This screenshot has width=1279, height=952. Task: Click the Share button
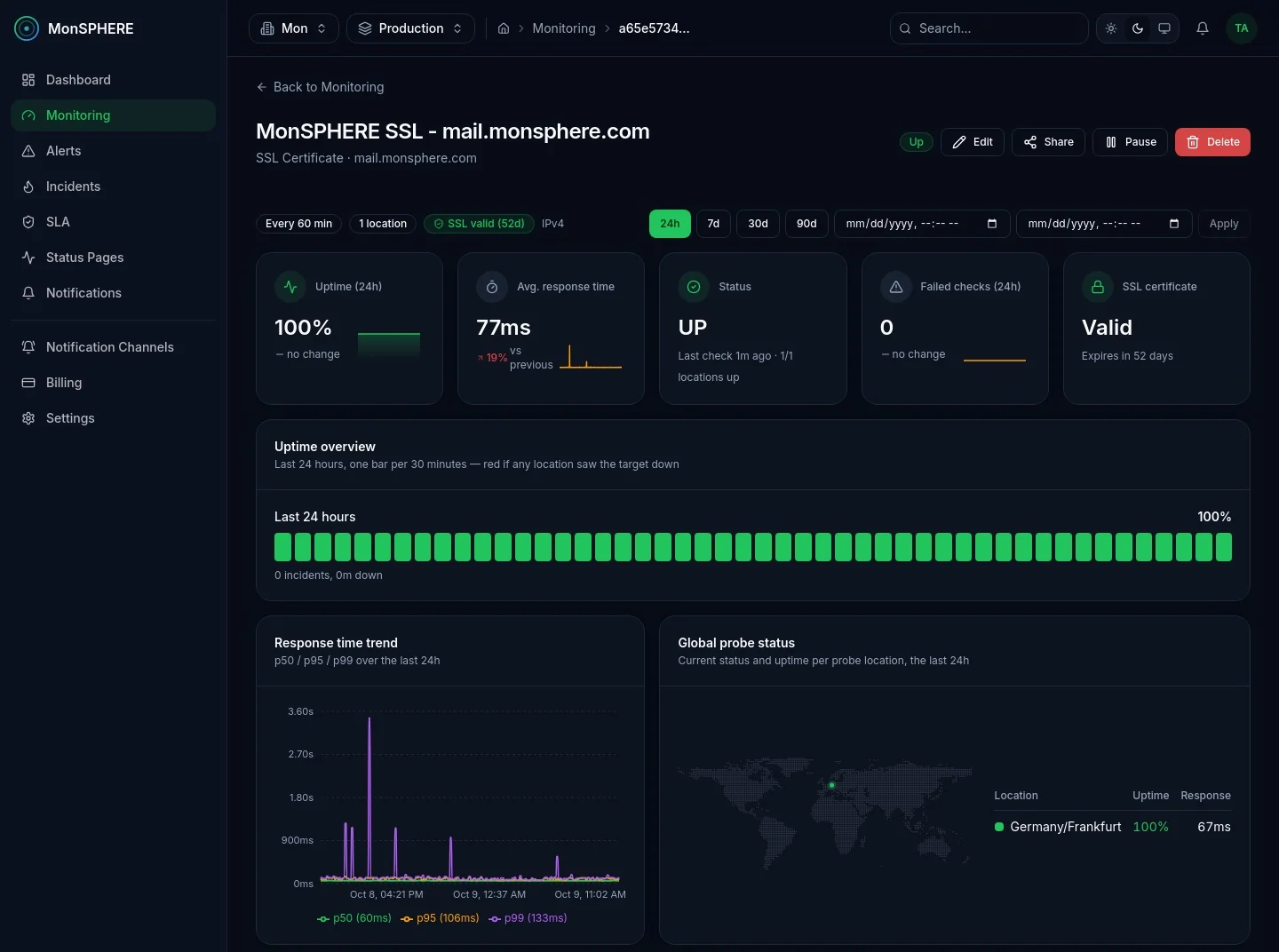pyautogui.click(x=1048, y=142)
